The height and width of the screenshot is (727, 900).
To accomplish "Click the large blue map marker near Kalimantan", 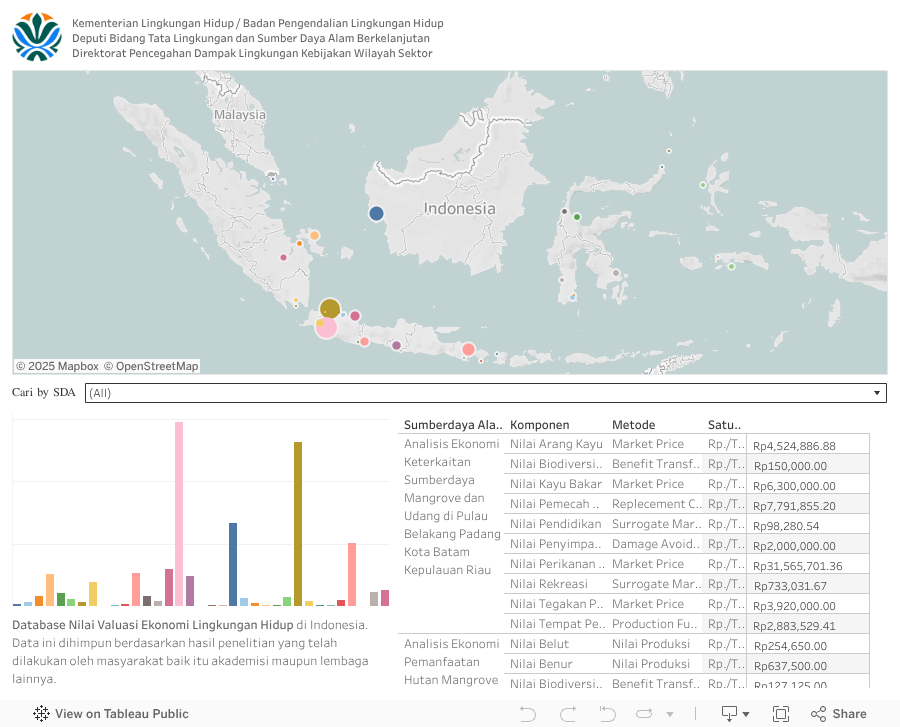I will pyautogui.click(x=376, y=213).
